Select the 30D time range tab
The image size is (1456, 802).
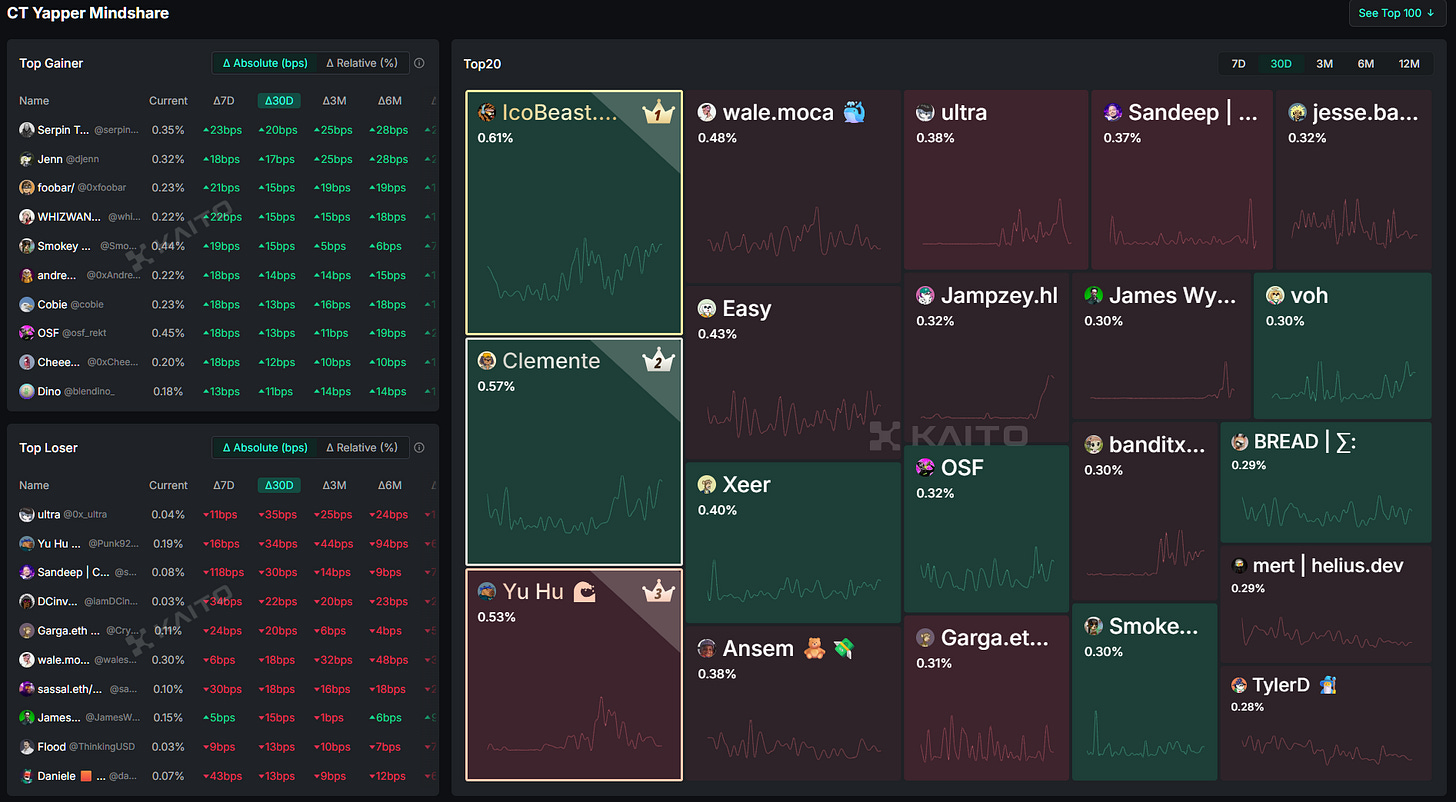(1281, 64)
